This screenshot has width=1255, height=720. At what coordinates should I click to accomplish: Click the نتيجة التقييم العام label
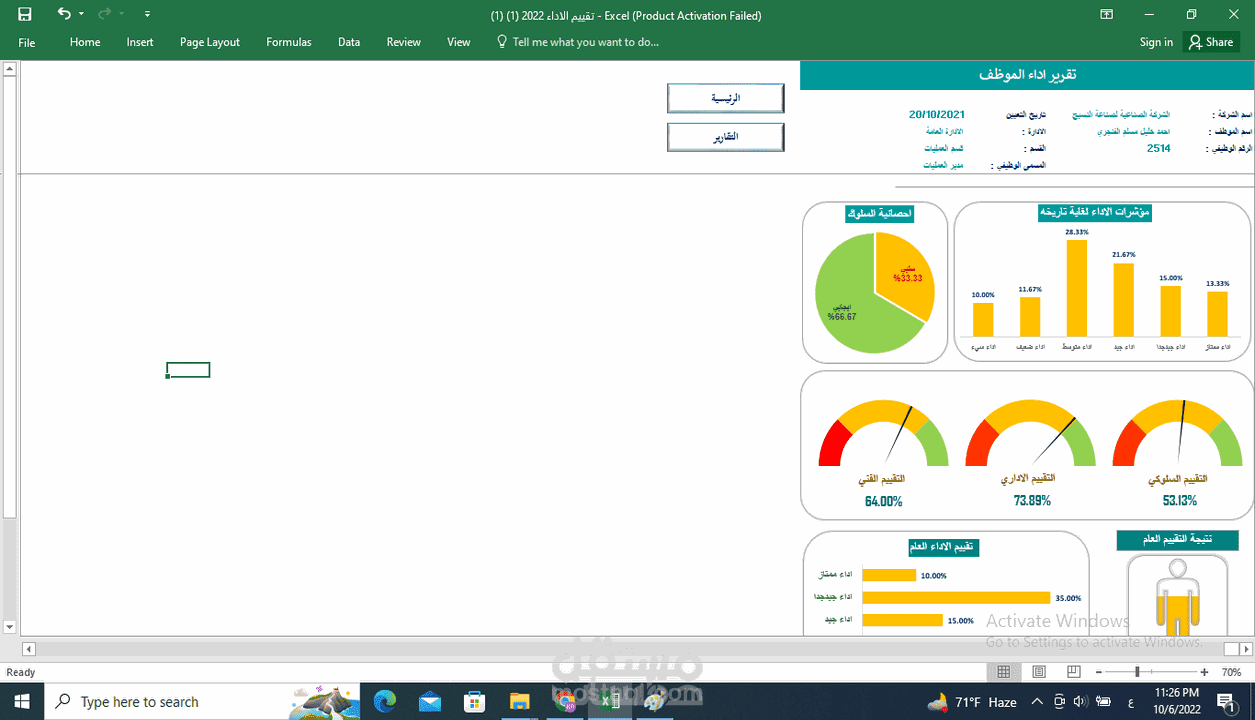point(1177,540)
